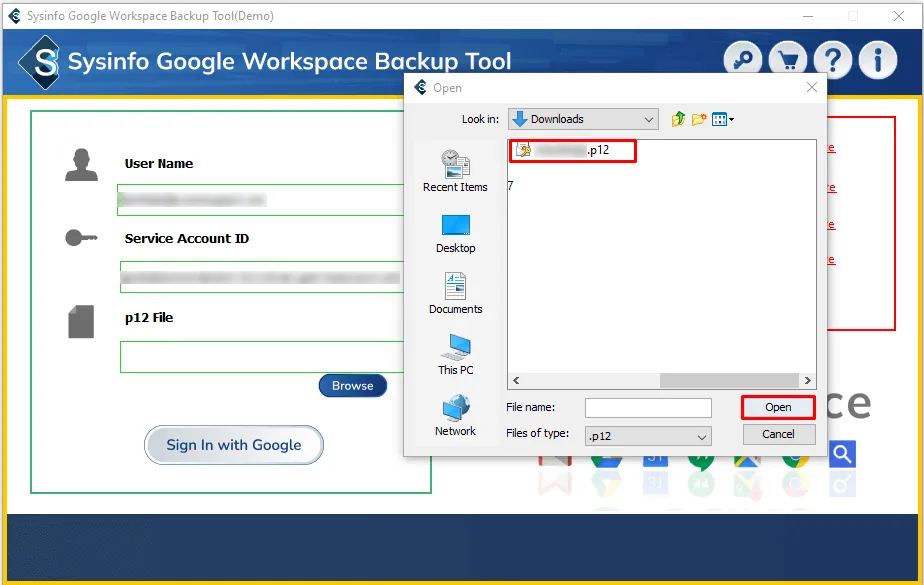Open the shopping cart buy icon
Viewport: 924px width, 585px height.
[788, 60]
